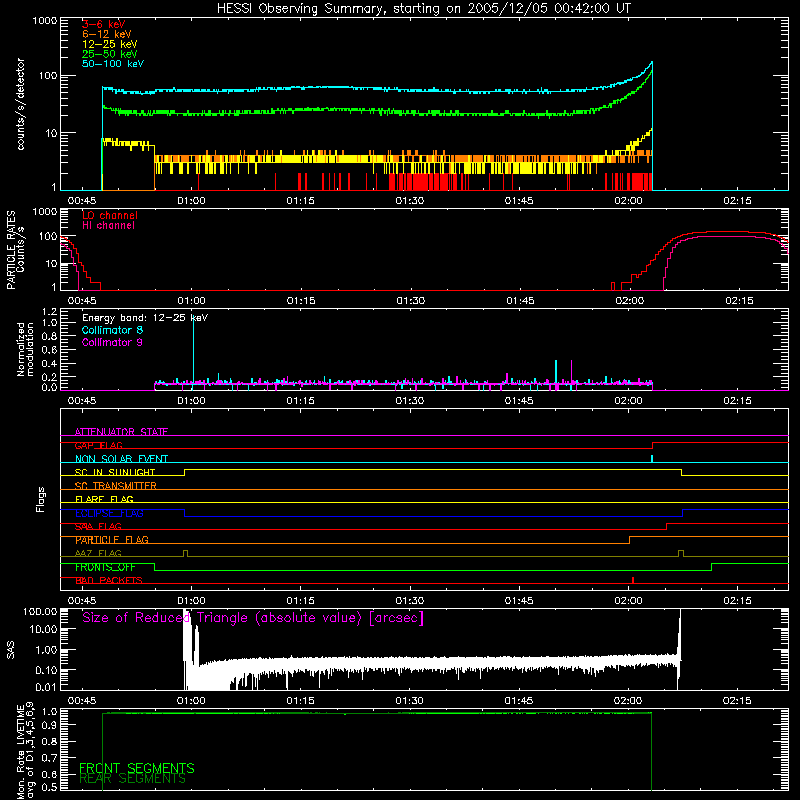Click the LO channel legend label
Screen dimensions: 800x800
(110, 215)
